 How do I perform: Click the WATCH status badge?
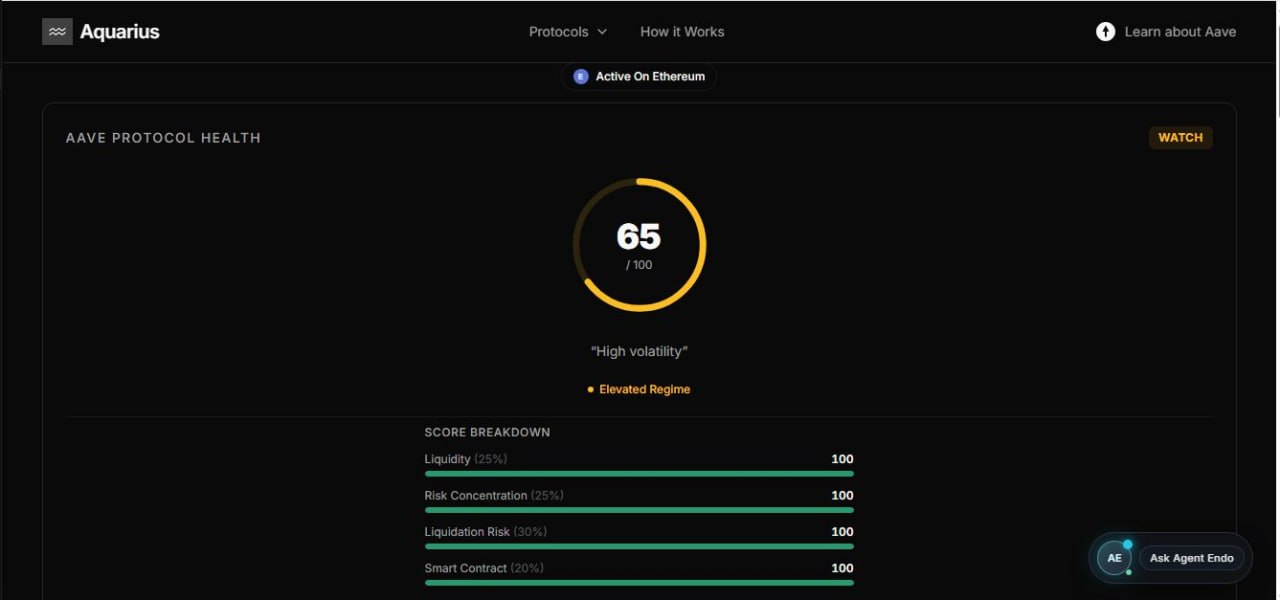pos(1180,138)
